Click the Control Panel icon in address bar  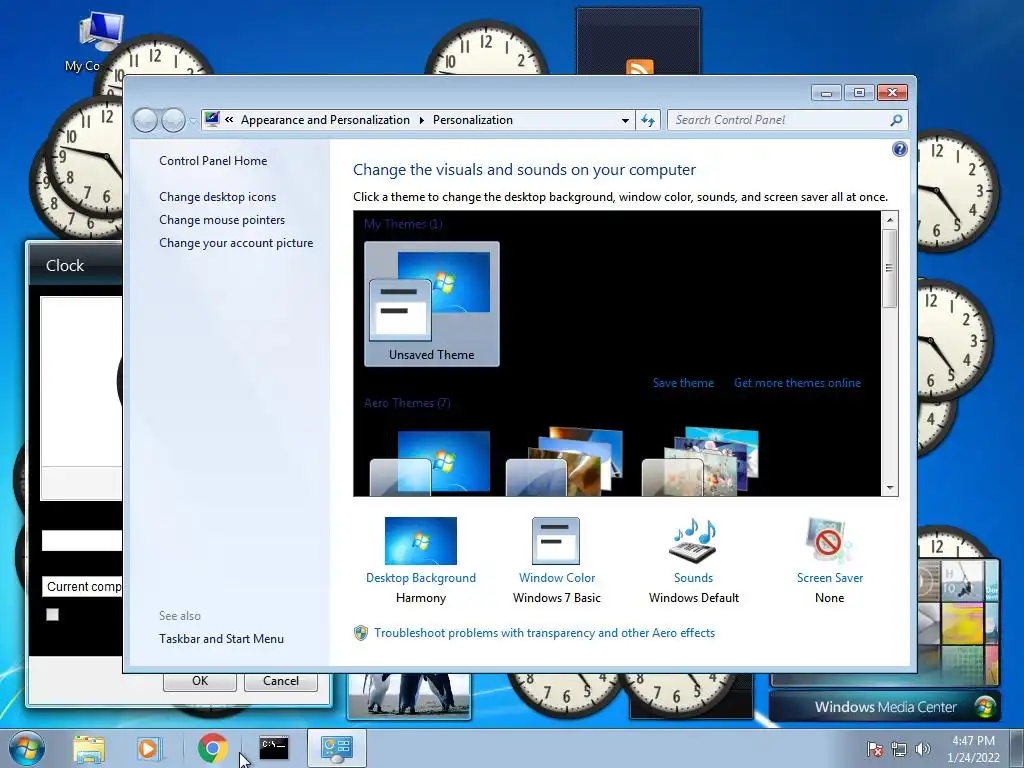click(212, 119)
